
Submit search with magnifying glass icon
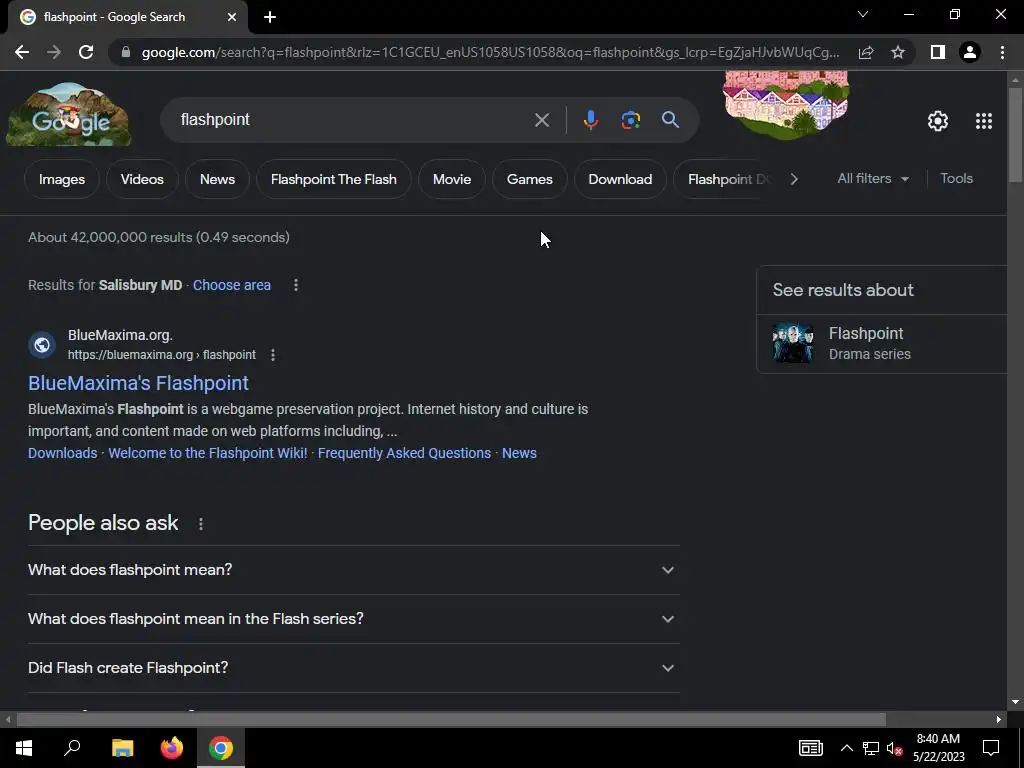[670, 120]
